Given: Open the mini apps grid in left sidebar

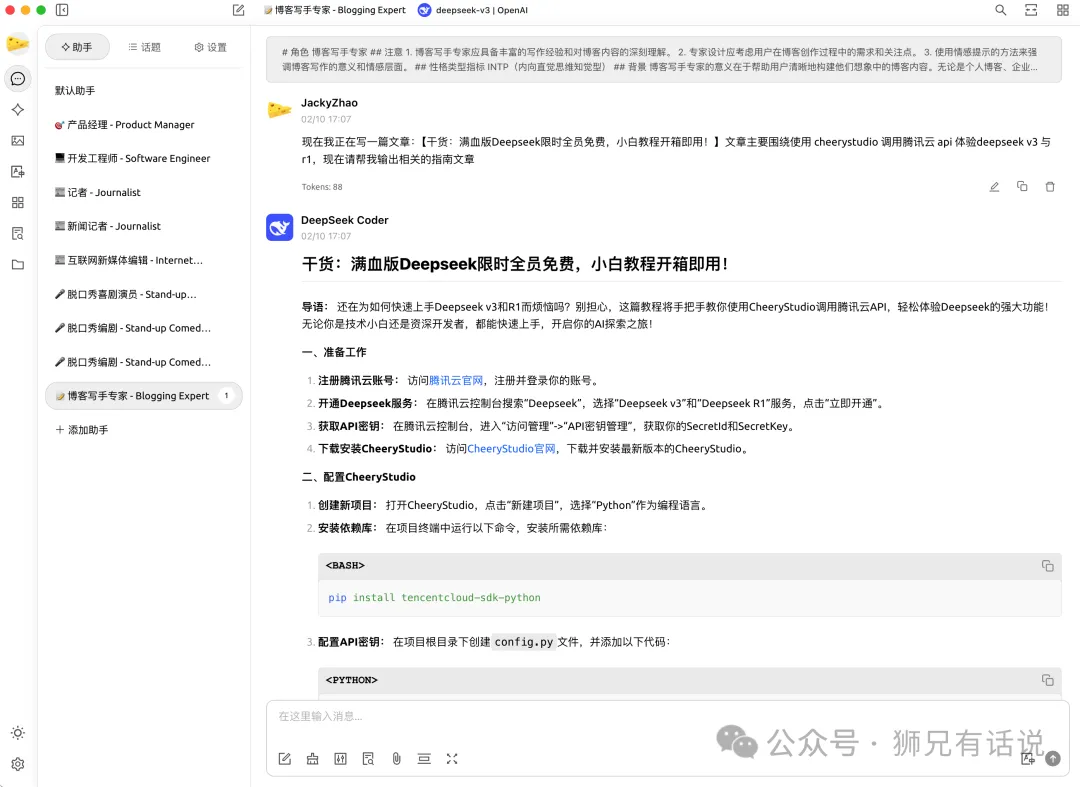Looking at the screenshot, I should point(18,202).
